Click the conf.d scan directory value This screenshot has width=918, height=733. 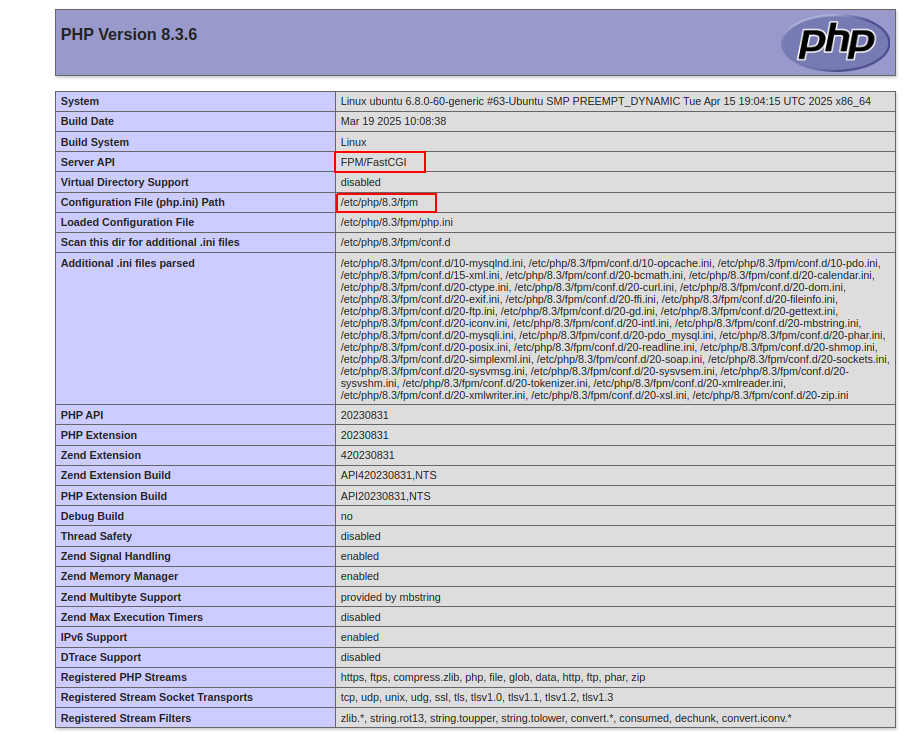[395, 242]
